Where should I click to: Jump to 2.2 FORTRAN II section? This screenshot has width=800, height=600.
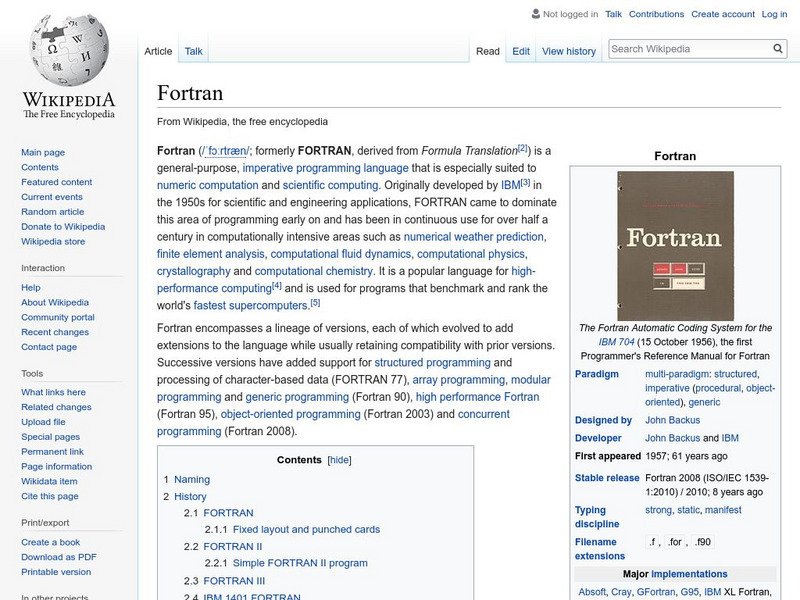point(233,546)
